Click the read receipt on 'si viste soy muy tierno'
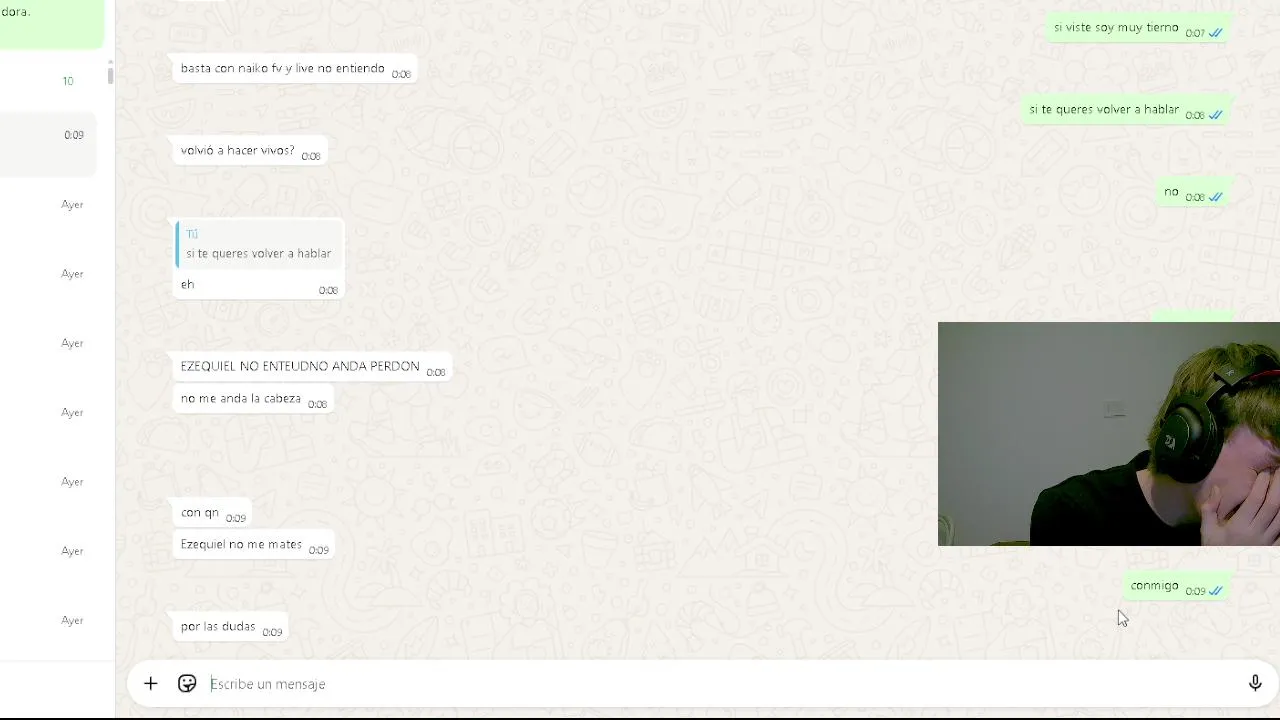The height and width of the screenshot is (720, 1280). tap(1216, 33)
